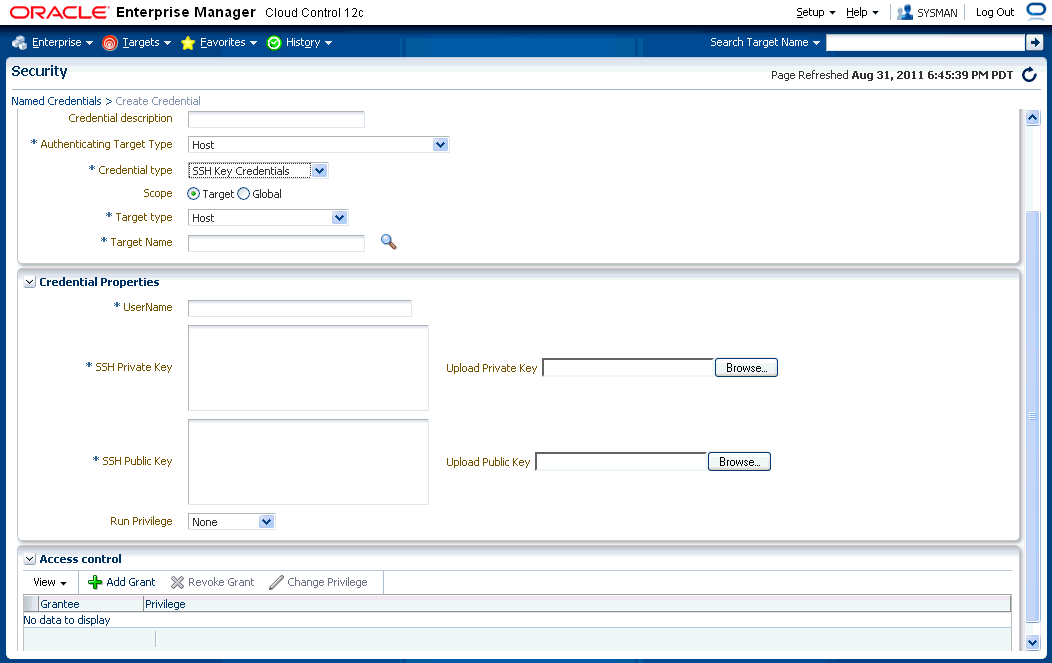Click the Target Name input field

pos(276,243)
